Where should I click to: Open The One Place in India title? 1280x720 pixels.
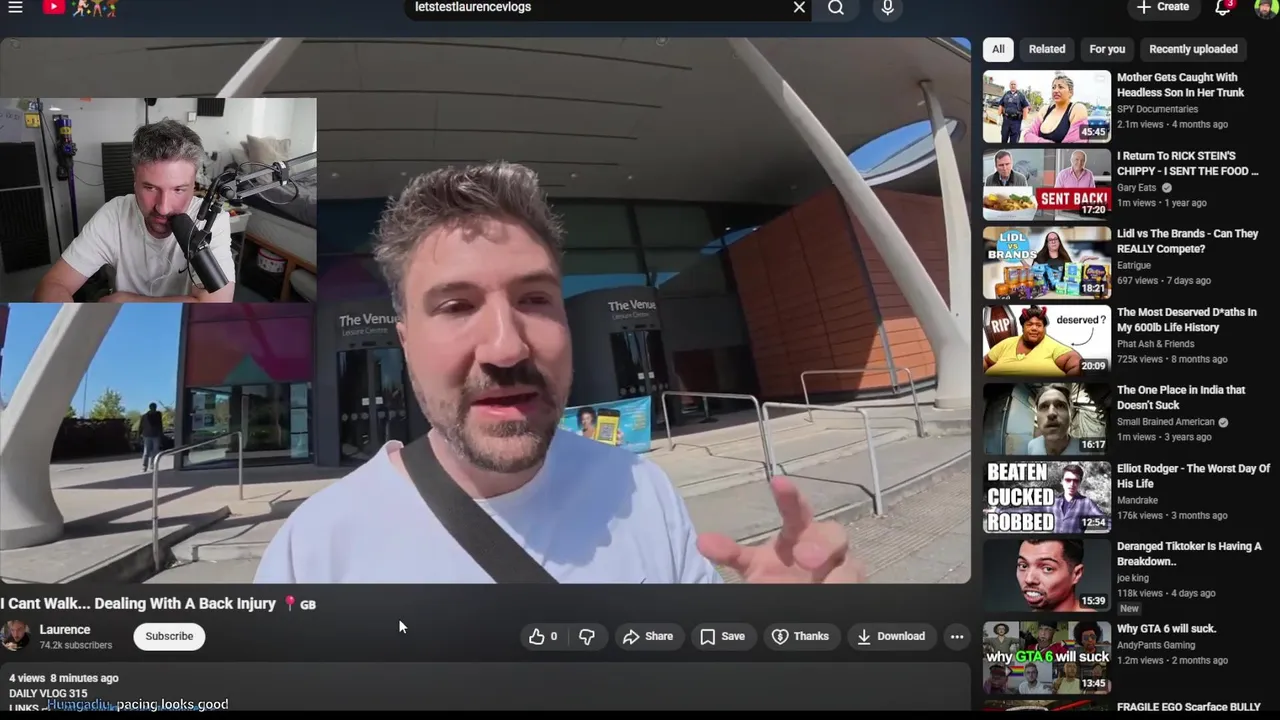[x=1181, y=397]
